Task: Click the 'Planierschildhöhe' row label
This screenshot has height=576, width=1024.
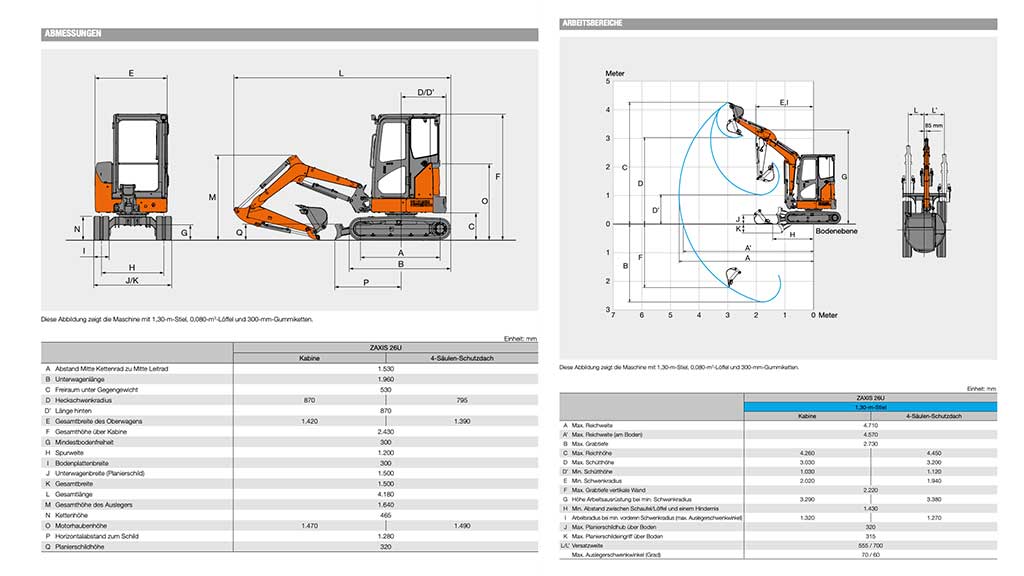Action: click(80, 547)
